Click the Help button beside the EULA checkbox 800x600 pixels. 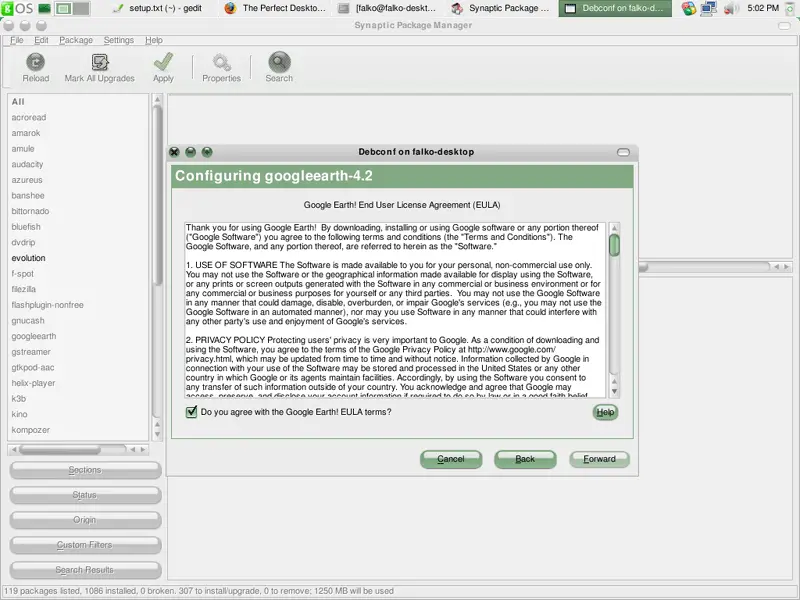tap(606, 412)
